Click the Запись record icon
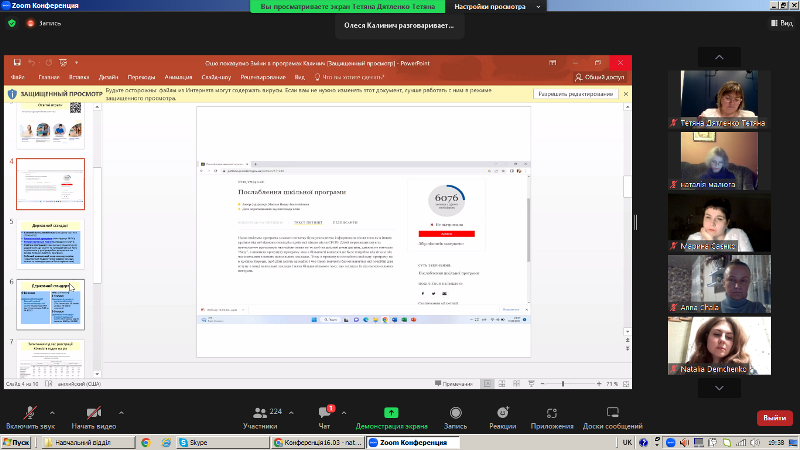 (x=455, y=412)
